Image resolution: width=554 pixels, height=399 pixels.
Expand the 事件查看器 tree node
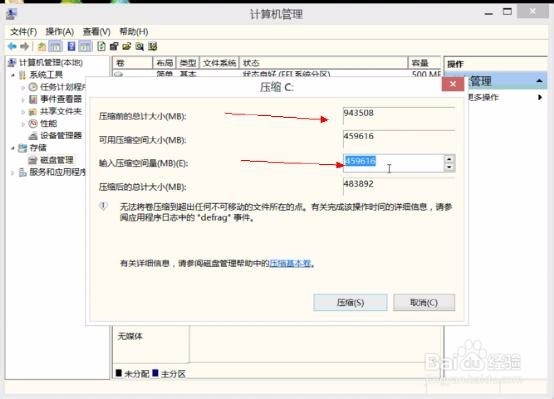click(x=23, y=100)
